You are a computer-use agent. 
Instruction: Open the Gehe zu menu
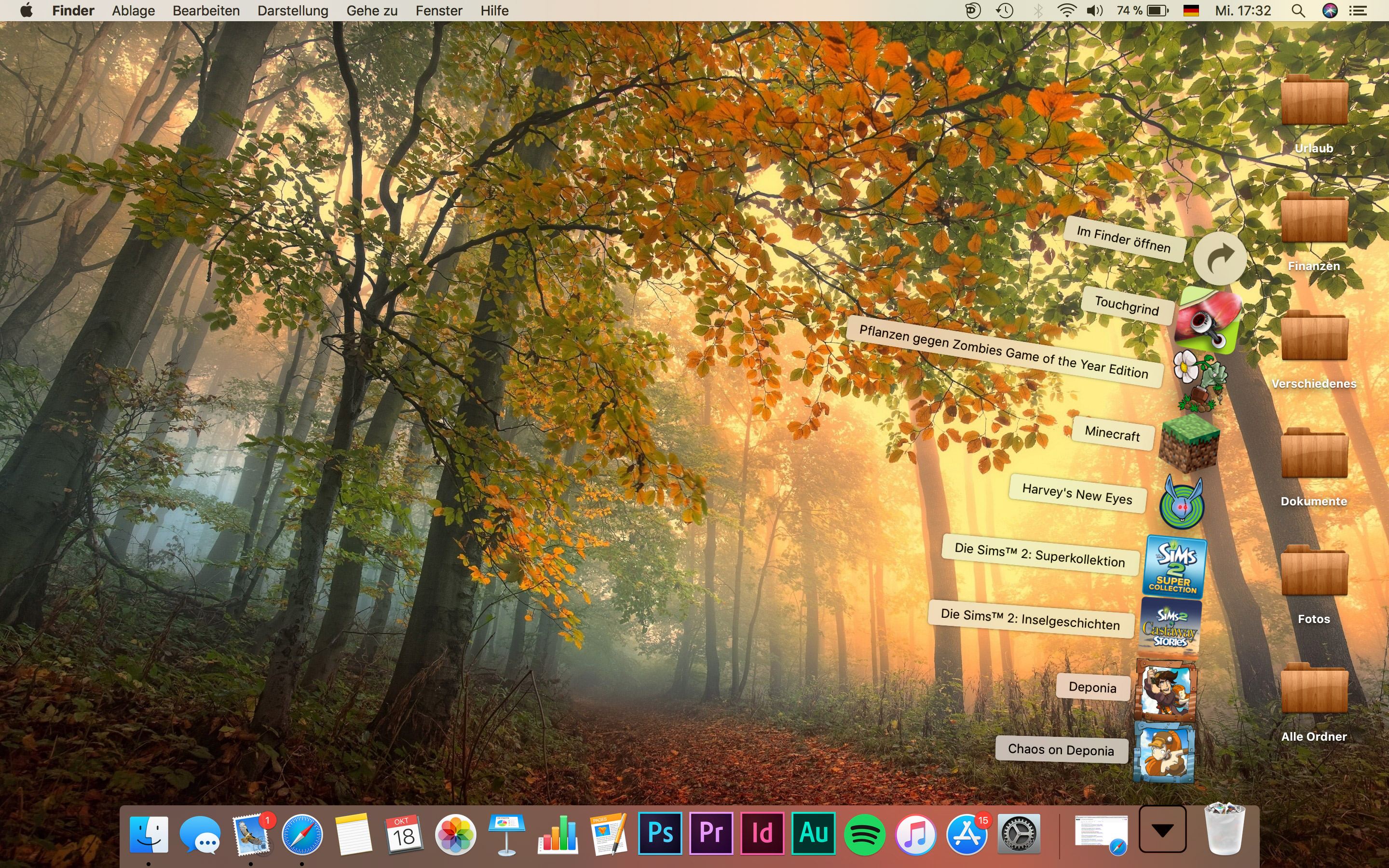coord(371,10)
